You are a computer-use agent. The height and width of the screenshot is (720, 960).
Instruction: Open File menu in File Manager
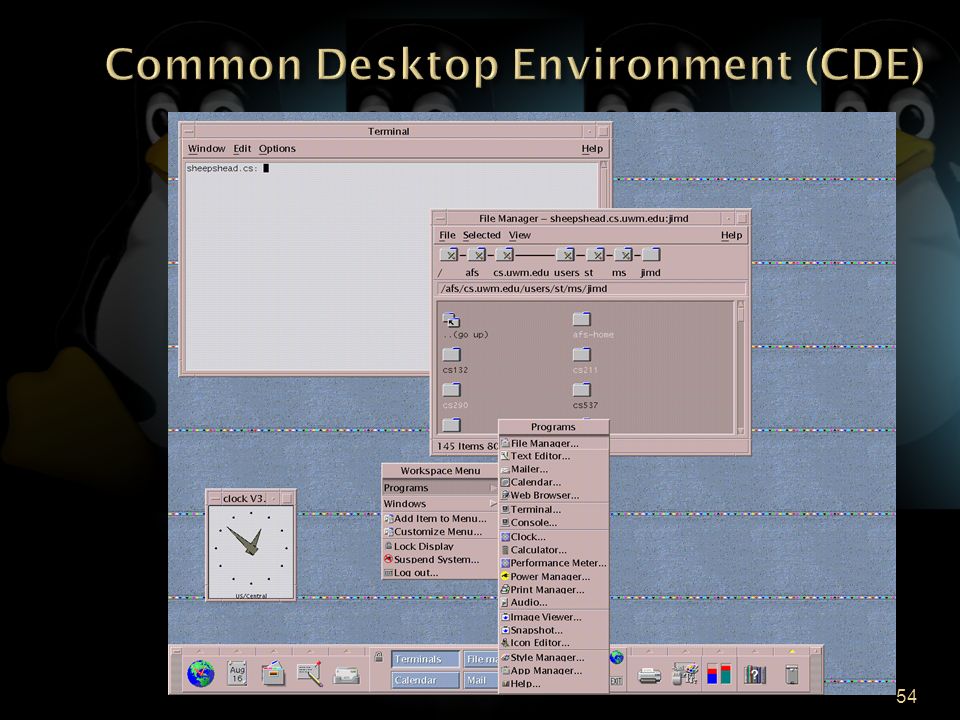447,235
